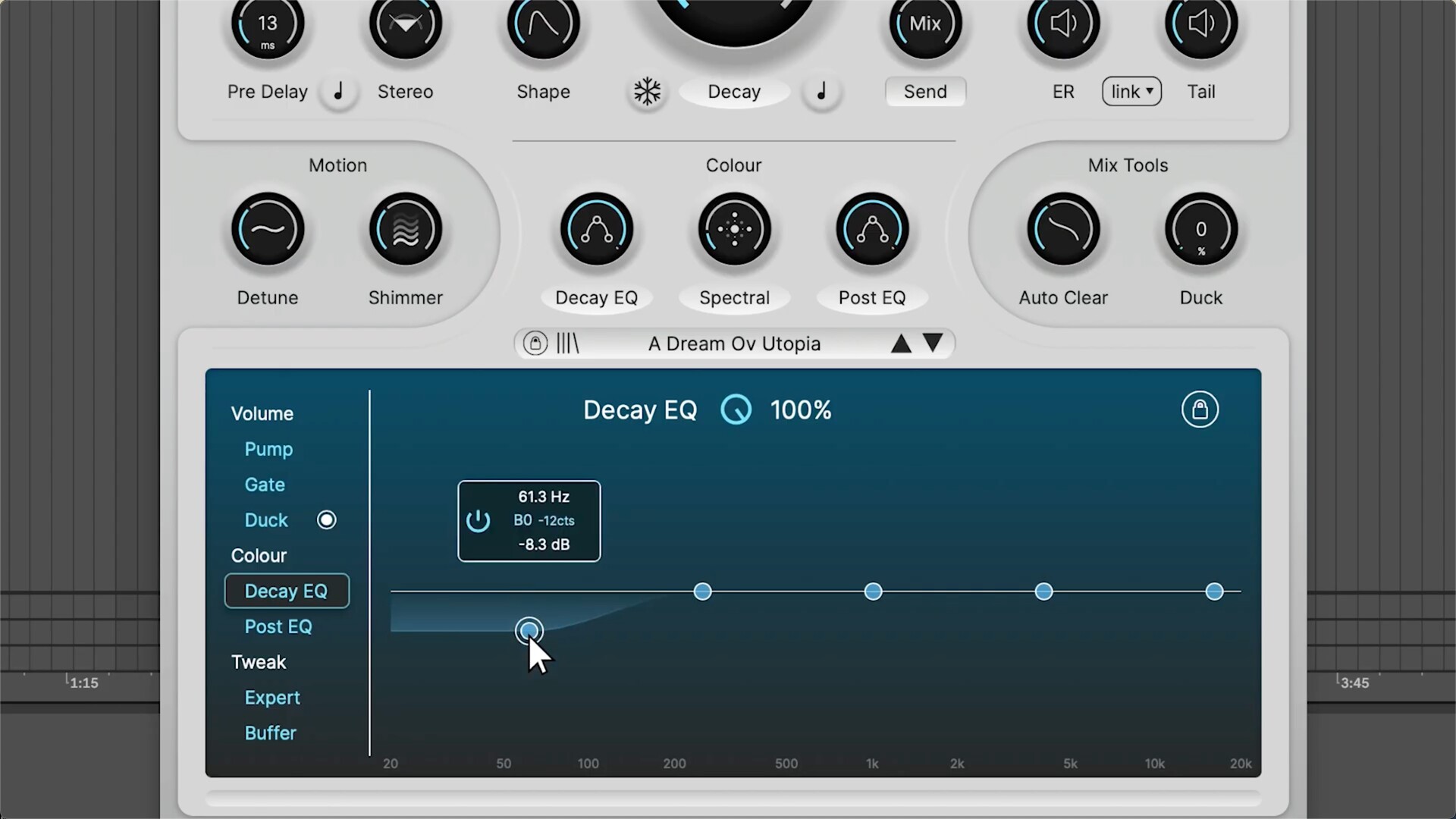Click the preset lock icon beside A Dream Ov Utopia

(535, 344)
